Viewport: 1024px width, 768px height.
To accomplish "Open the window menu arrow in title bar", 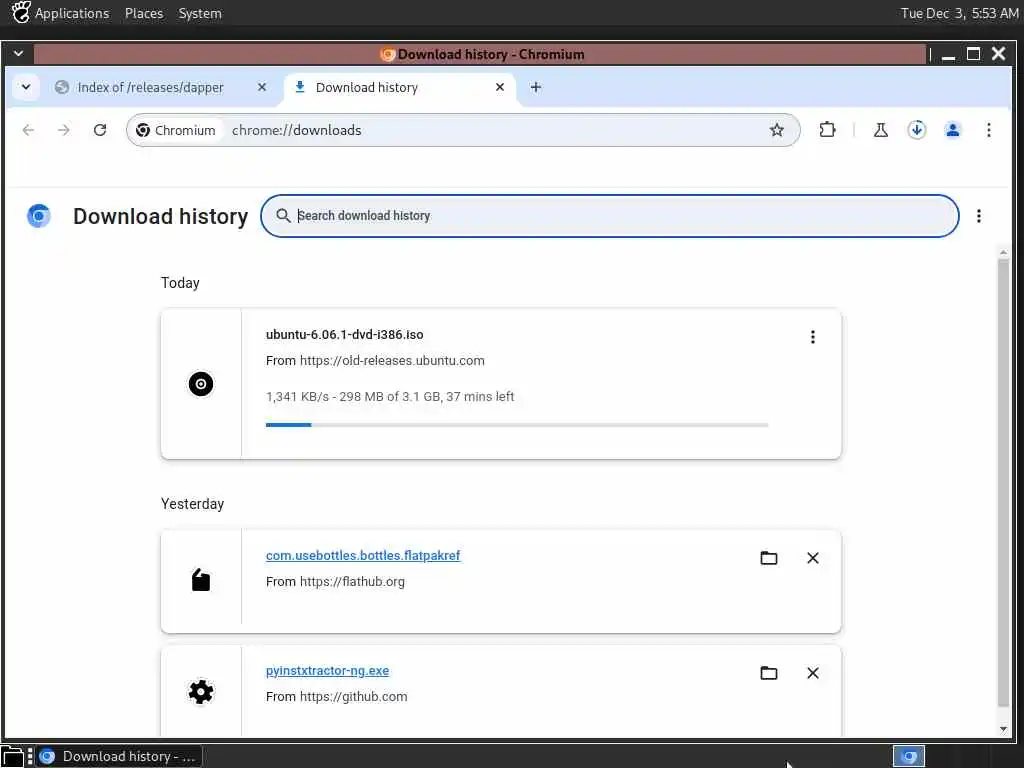I will tap(18, 54).
